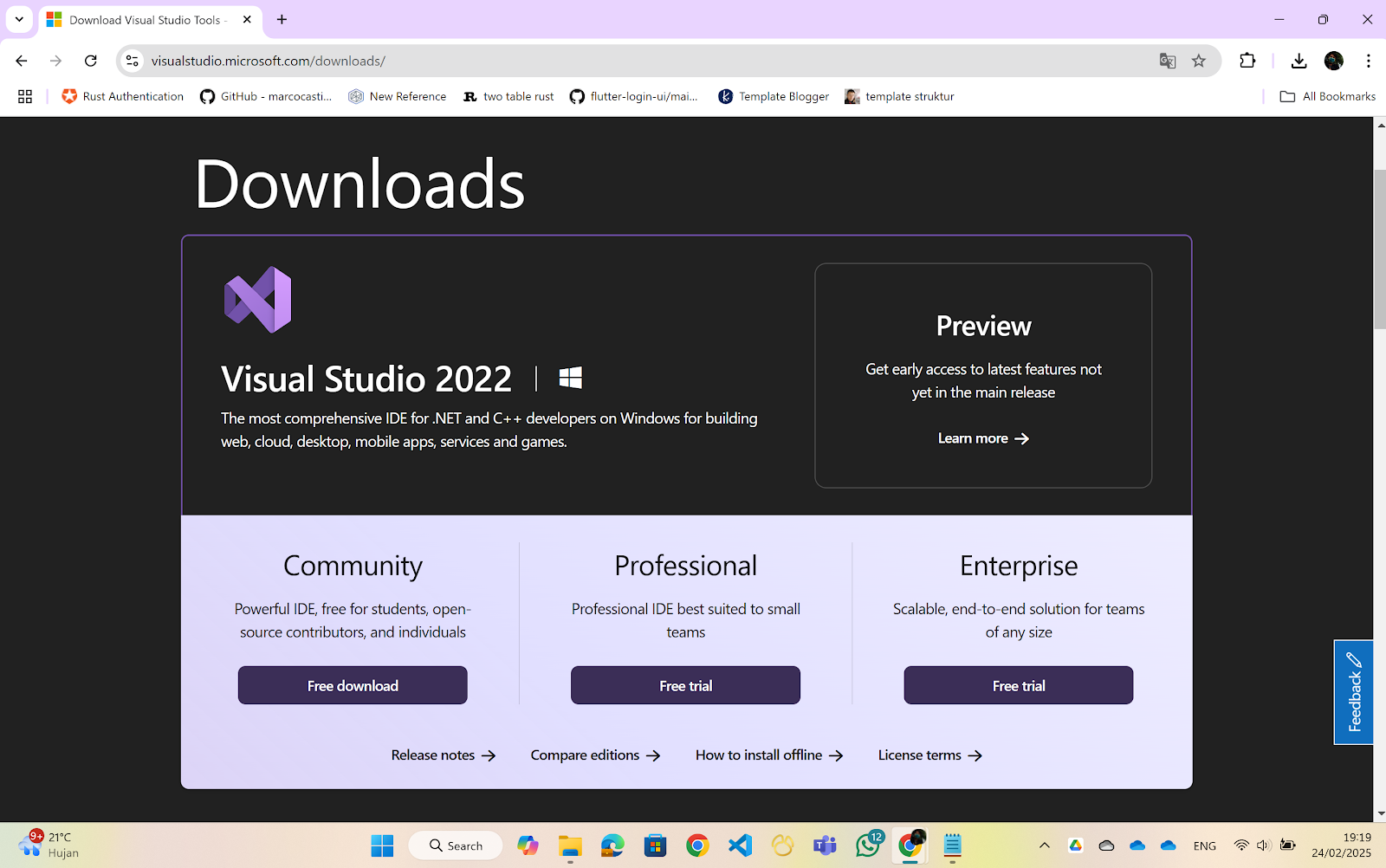1386x868 pixels.
Task: Open WhatsApp from the taskbar
Action: coord(868,845)
